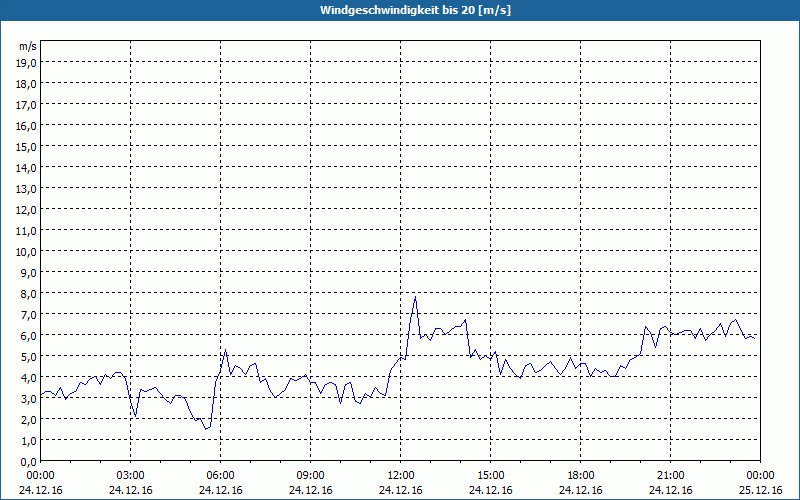Pick the 15,0 y-axis label
800x500 pixels.
click(x=26, y=146)
